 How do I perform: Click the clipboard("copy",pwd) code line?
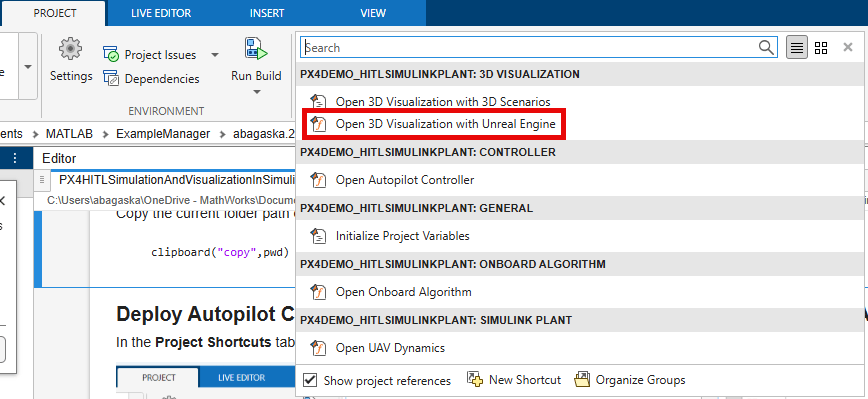220,252
